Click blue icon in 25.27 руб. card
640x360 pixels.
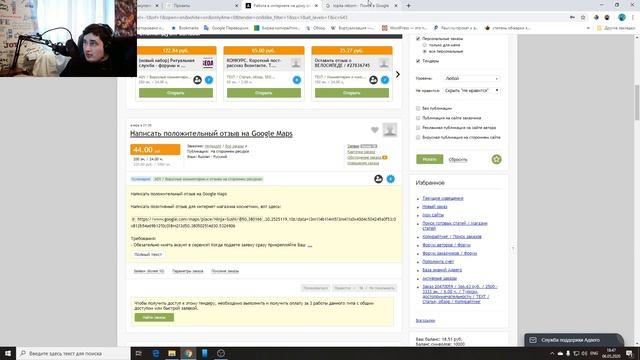point(385,80)
